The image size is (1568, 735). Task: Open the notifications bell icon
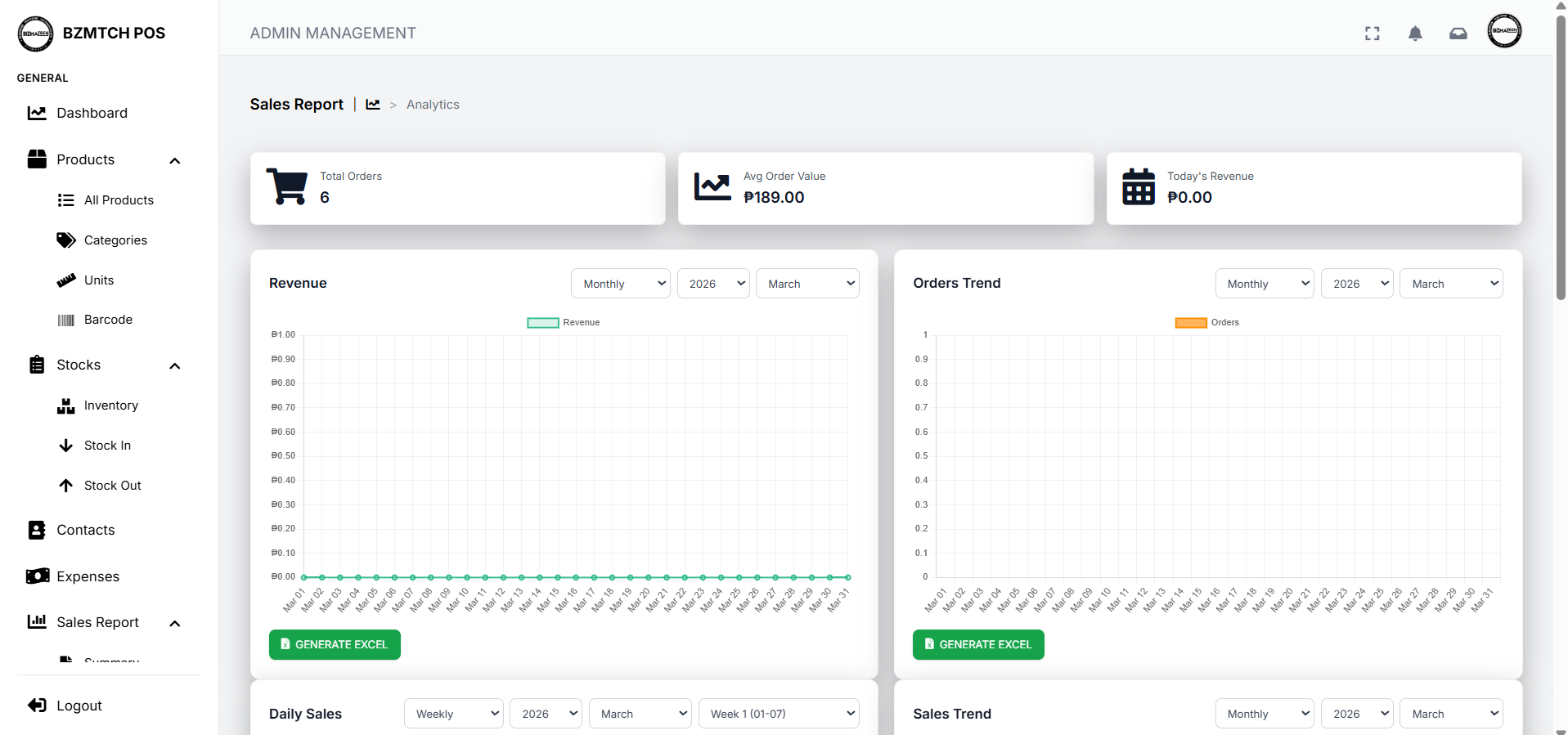coord(1414,34)
